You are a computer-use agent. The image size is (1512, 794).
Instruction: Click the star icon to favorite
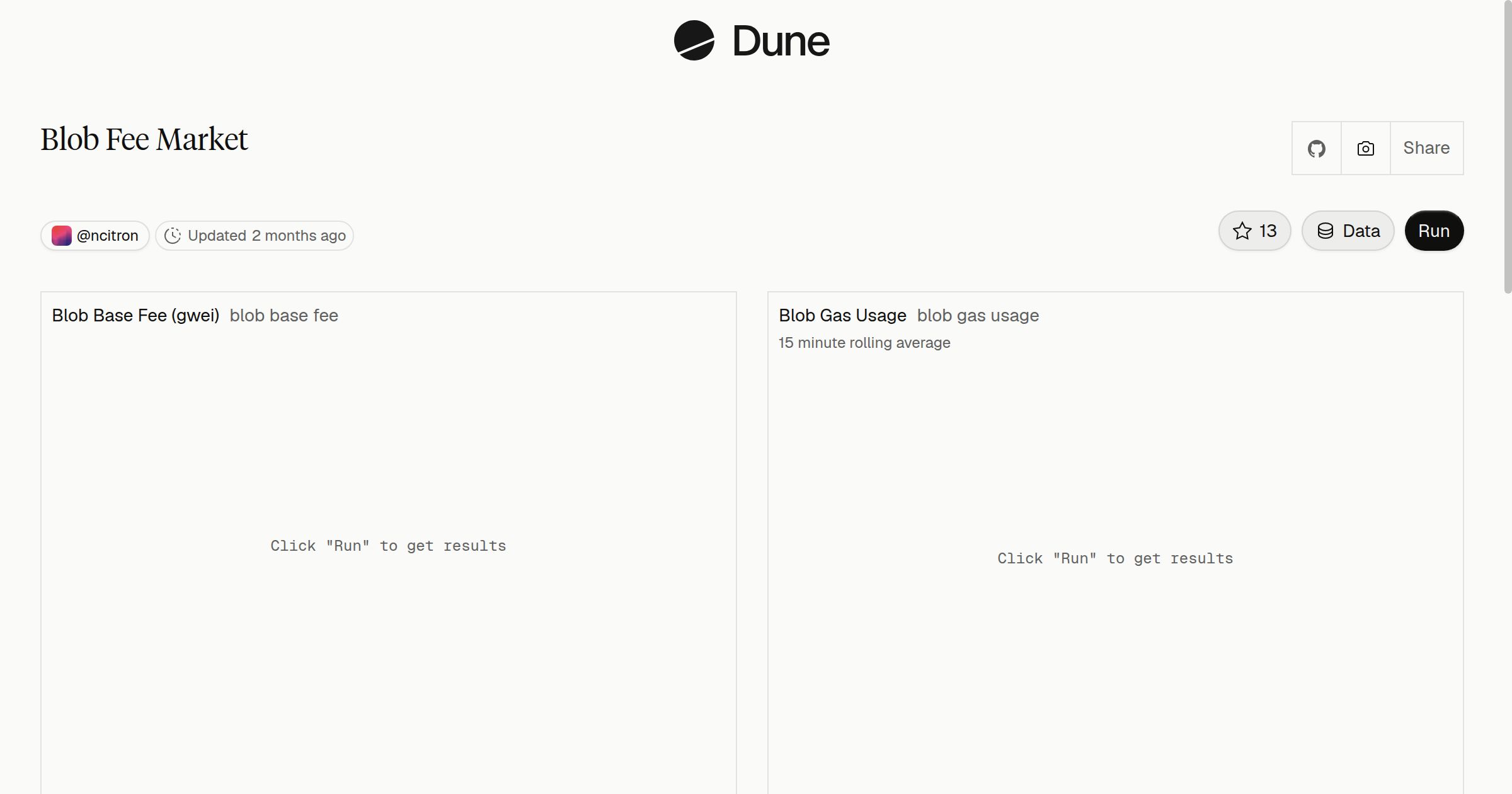click(1242, 231)
